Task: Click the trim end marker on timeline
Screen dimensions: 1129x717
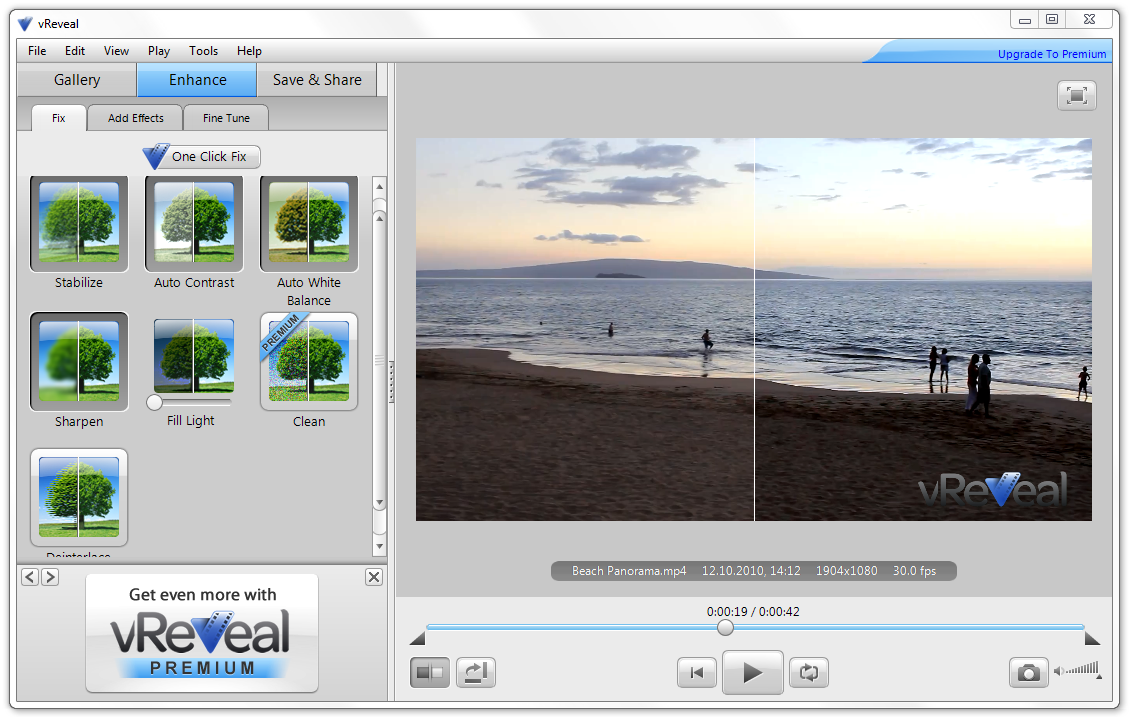Action: (x=1092, y=638)
